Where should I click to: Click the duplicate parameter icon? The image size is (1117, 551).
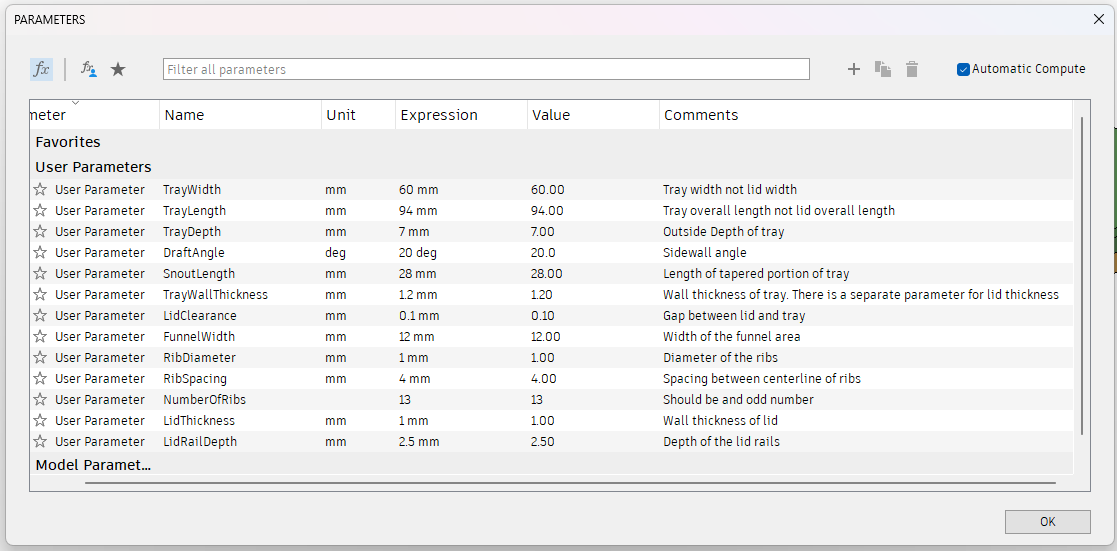tap(883, 69)
